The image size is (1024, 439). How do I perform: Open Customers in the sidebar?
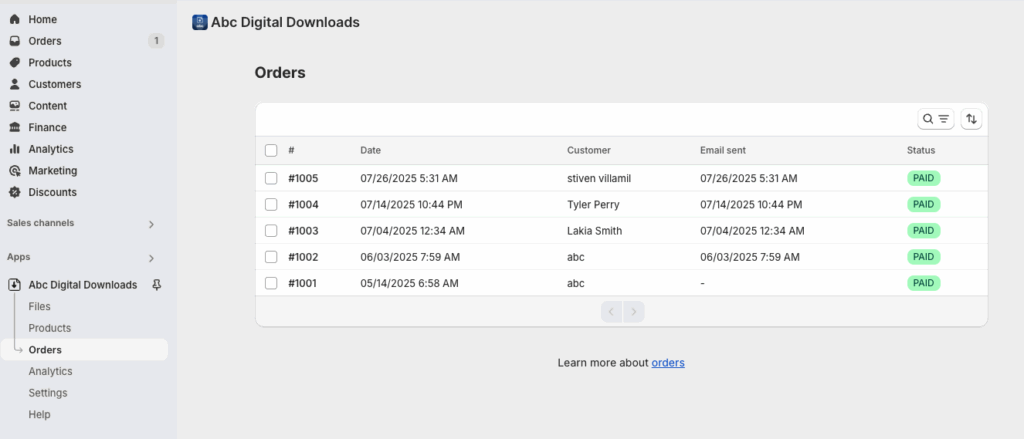pyautogui.click(x=55, y=84)
